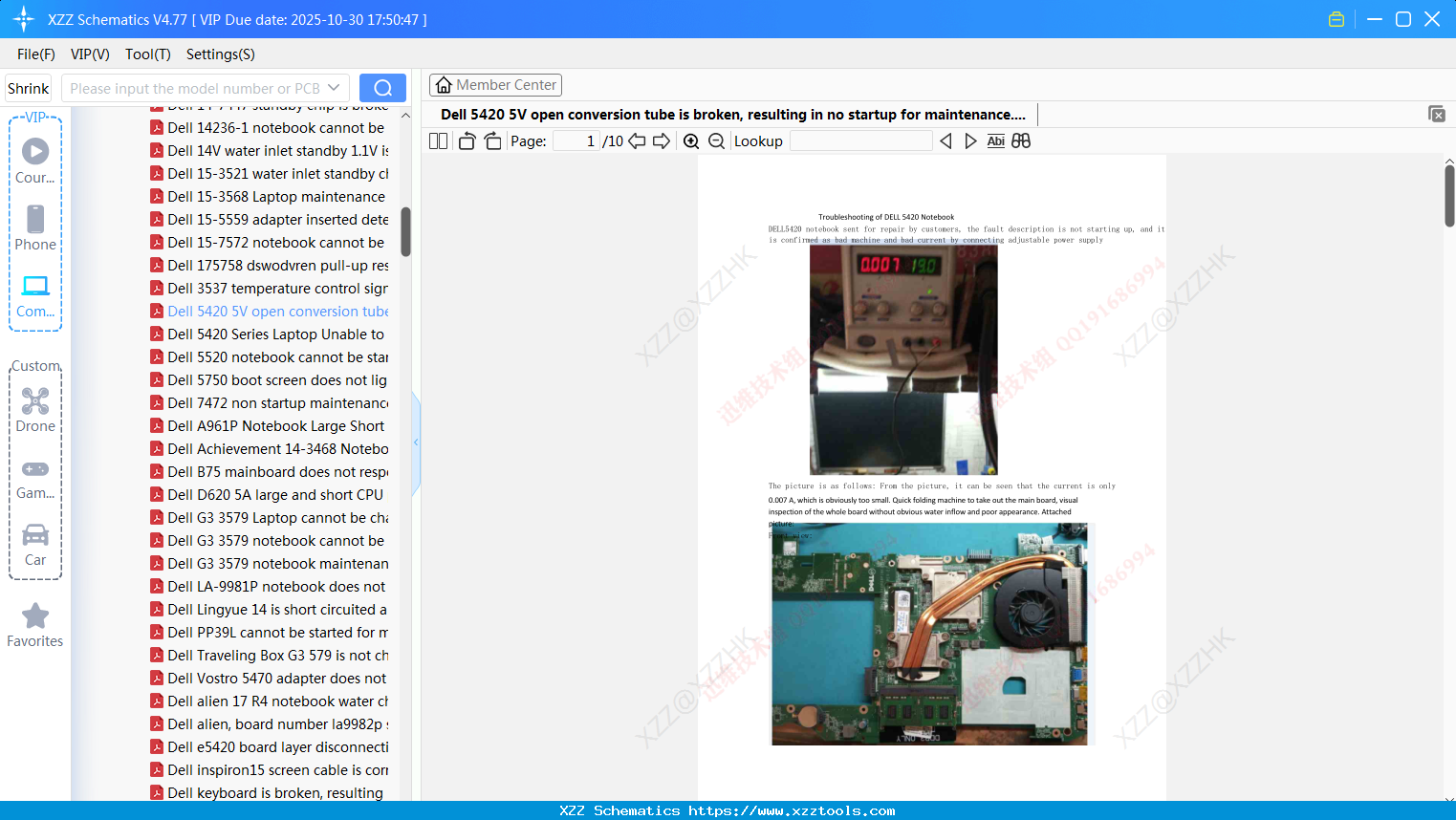Open the Tool(T) menu
Screen dimensions: 1456x820
(148, 54)
